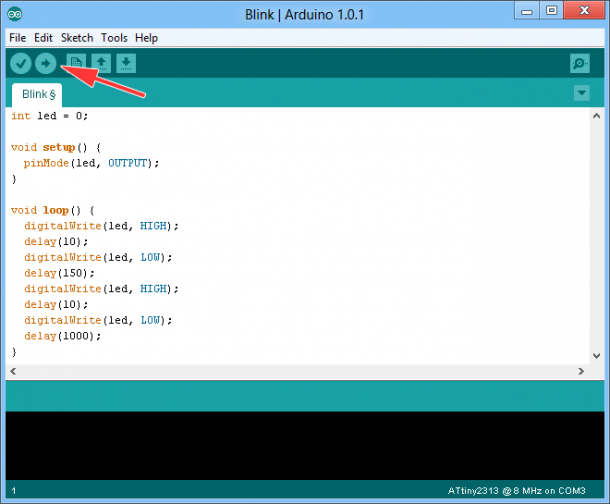Click the black console output area
The width and height of the screenshot is (610, 504).
[x=300, y=445]
